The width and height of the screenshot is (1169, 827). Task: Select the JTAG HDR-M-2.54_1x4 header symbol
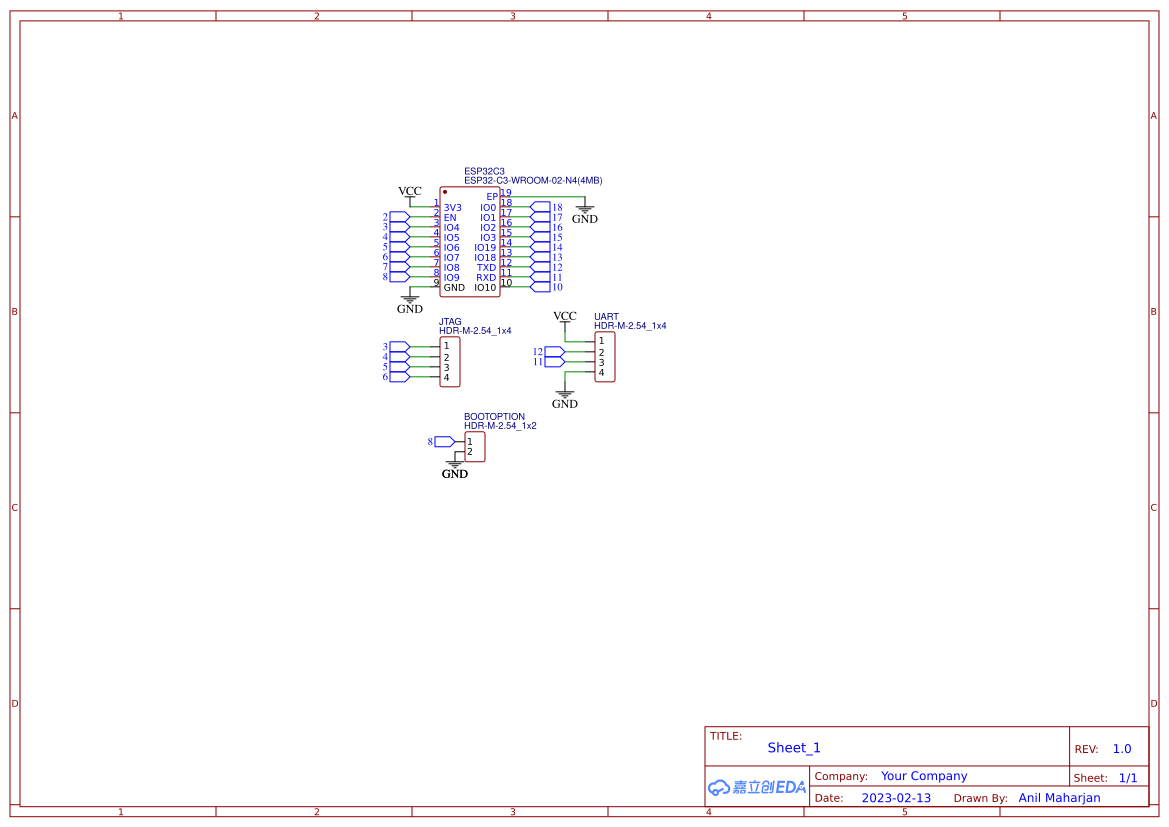pos(449,362)
